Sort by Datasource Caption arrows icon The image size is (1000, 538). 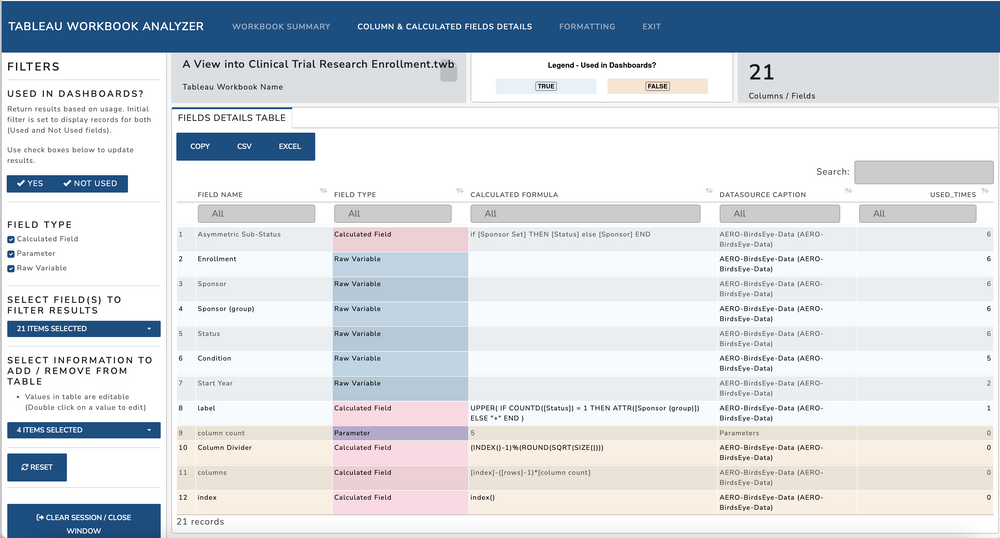pyautogui.click(x=848, y=191)
